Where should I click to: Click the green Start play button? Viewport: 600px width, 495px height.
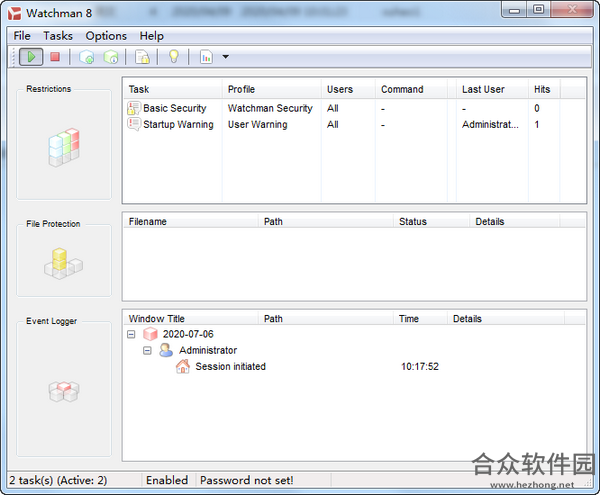point(31,57)
